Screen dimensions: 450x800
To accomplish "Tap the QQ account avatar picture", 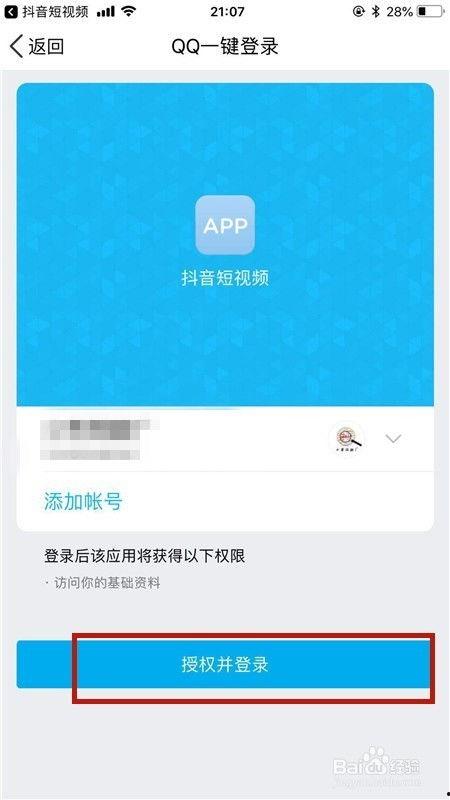I will click(x=346, y=438).
